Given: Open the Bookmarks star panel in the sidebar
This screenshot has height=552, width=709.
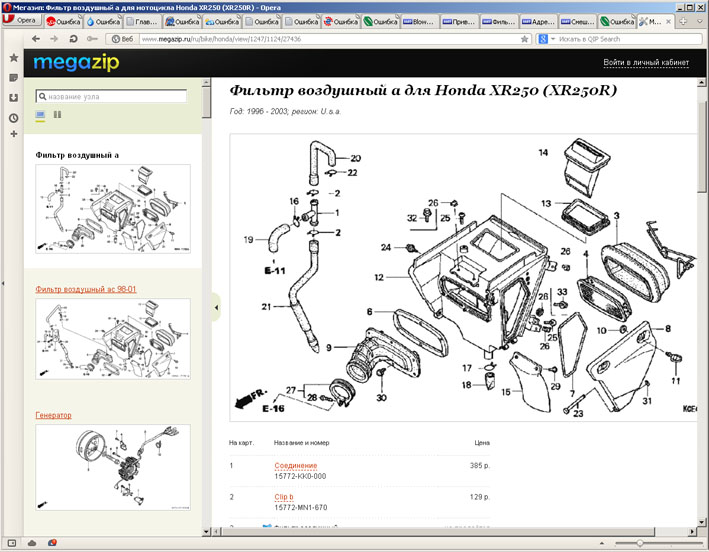Looking at the screenshot, I should pyautogui.click(x=13, y=58).
